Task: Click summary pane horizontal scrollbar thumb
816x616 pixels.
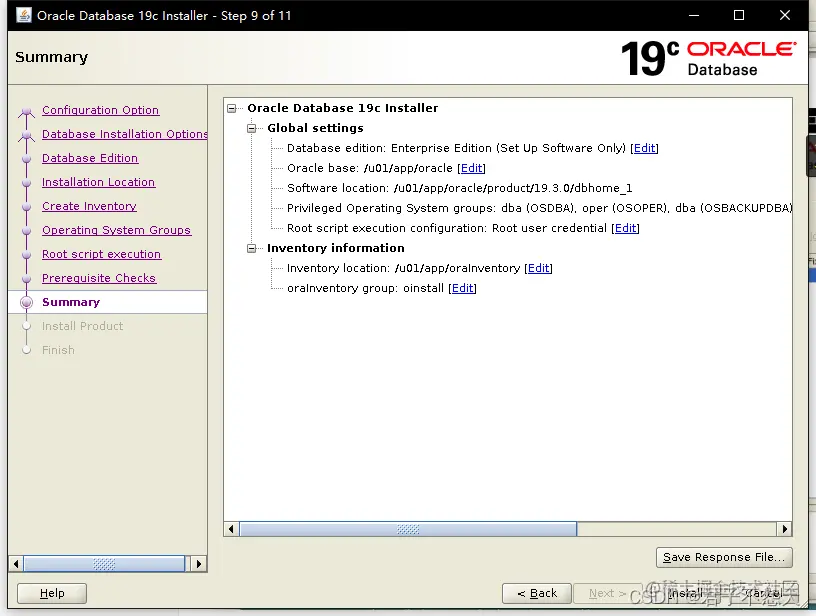Action: coord(408,529)
